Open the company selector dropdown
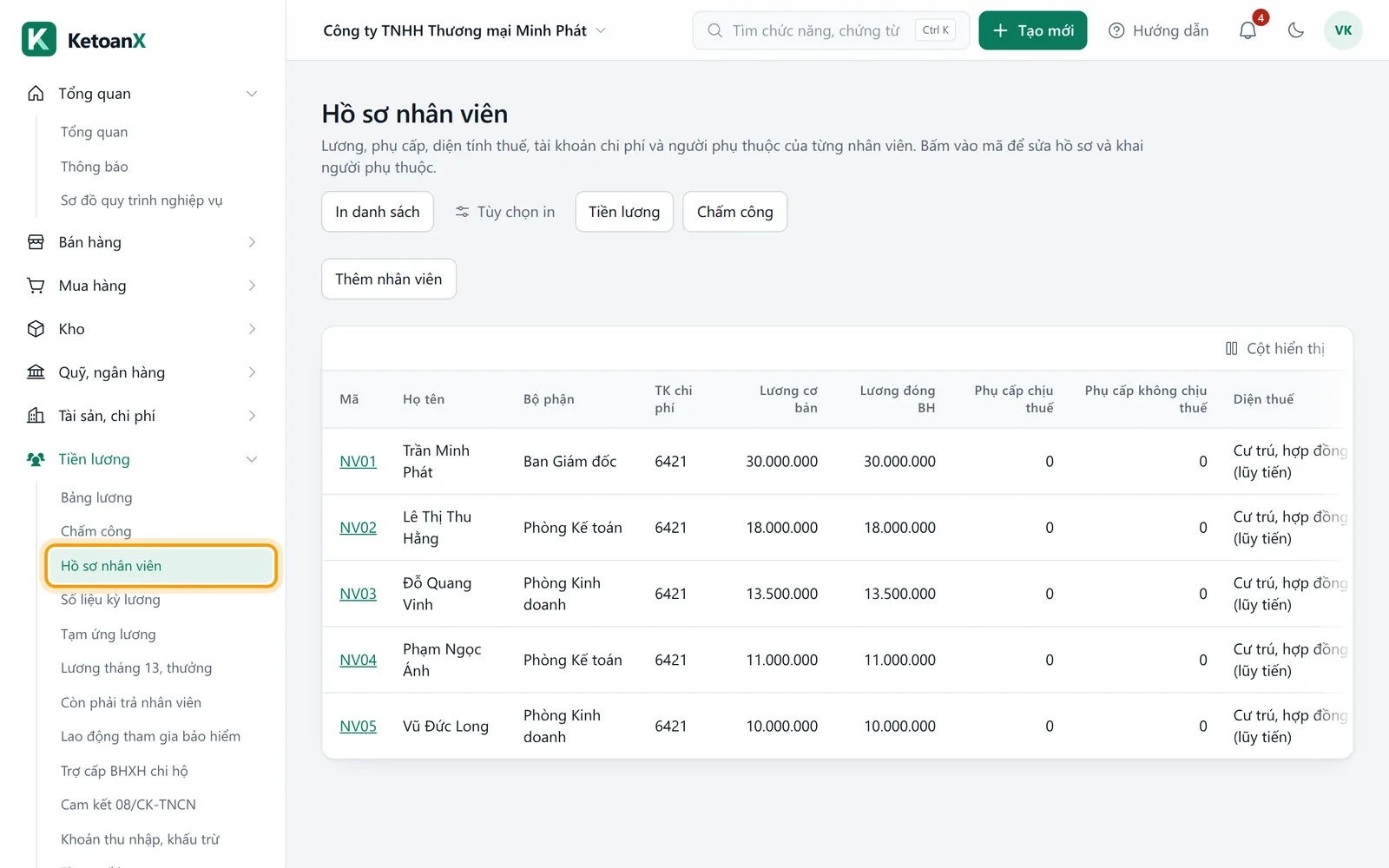Viewport: 1389px width, 868px height. coord(464,30)
